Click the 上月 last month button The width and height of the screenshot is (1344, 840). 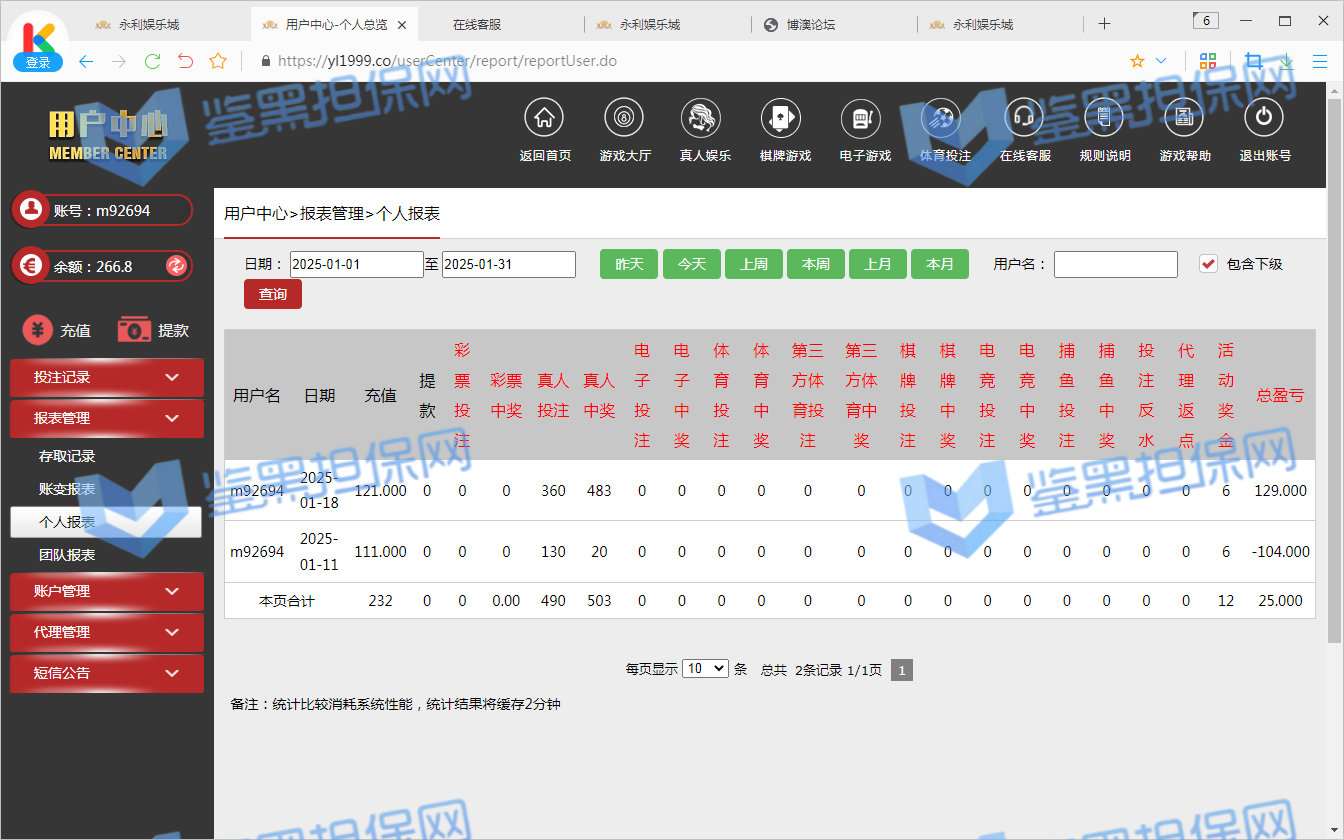click(x=877, y=264)
